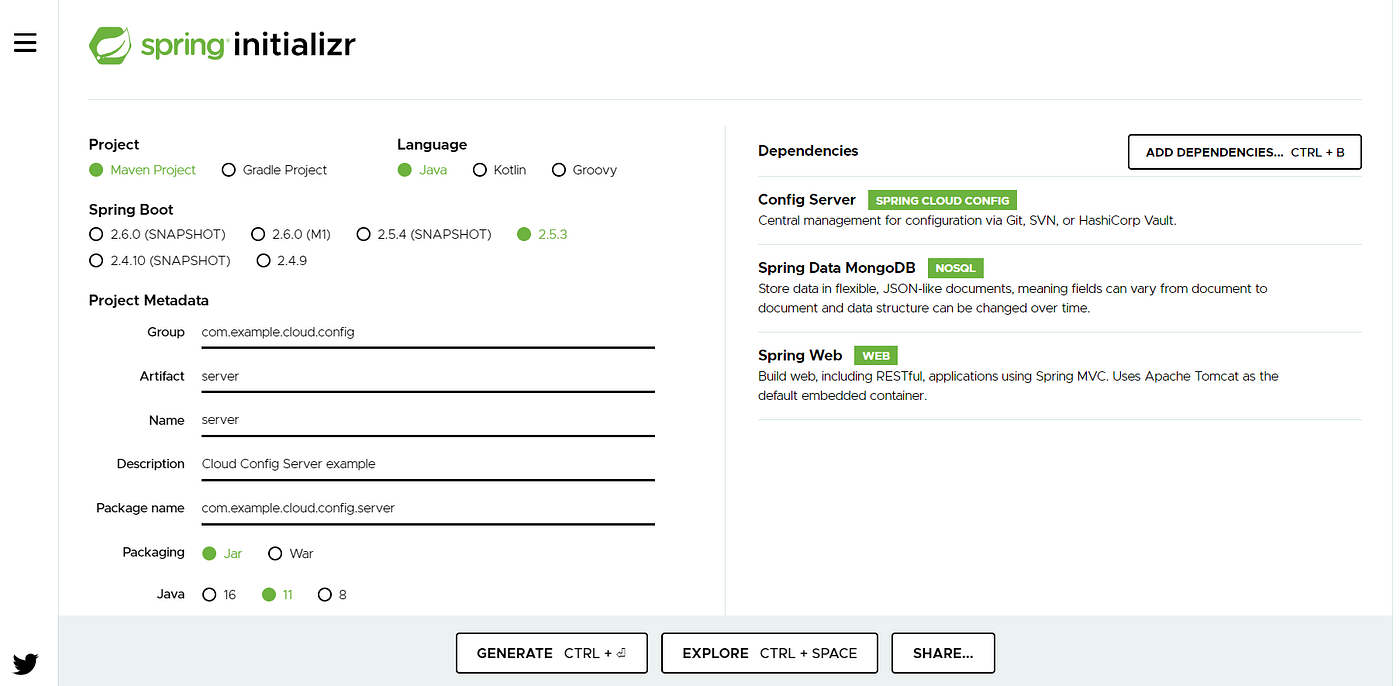Screen dimensions: 1400x686
Task: Click the WEB tag badge
Action: [x=876, y=356]
